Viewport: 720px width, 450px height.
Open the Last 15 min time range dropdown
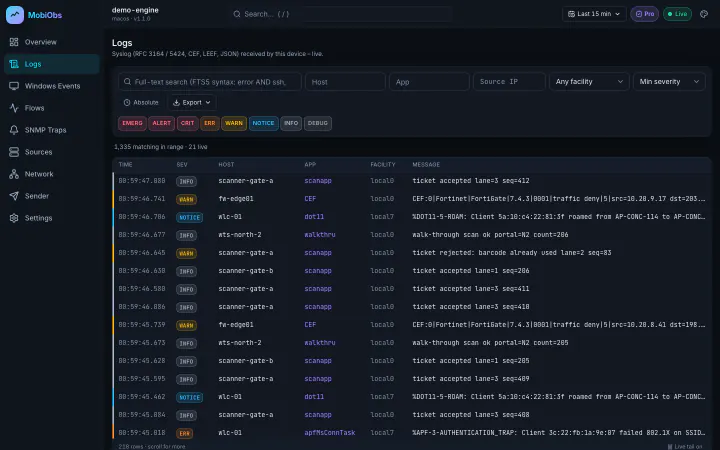(x=594, y=14)
